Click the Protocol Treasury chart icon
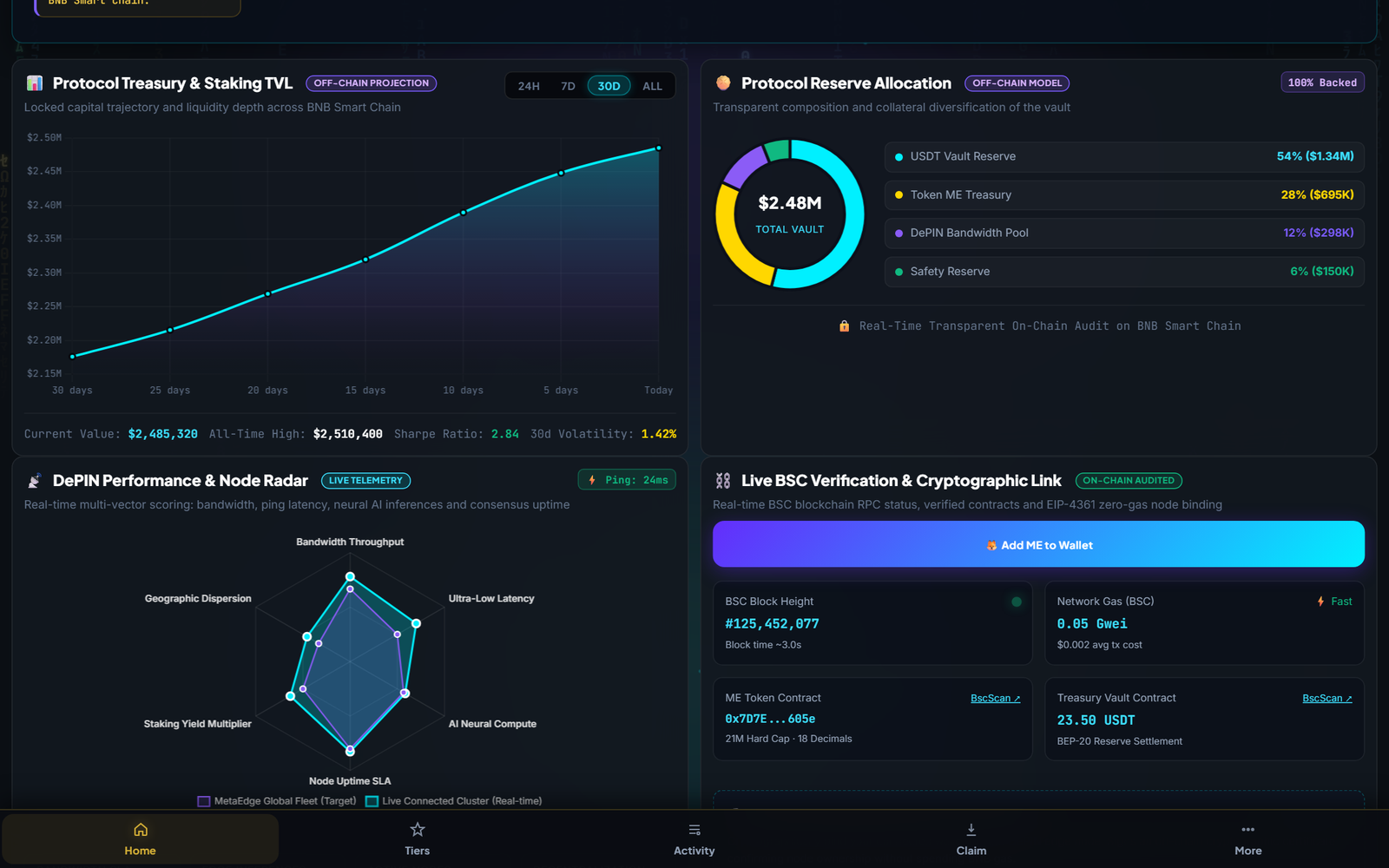 click(35, 83)
